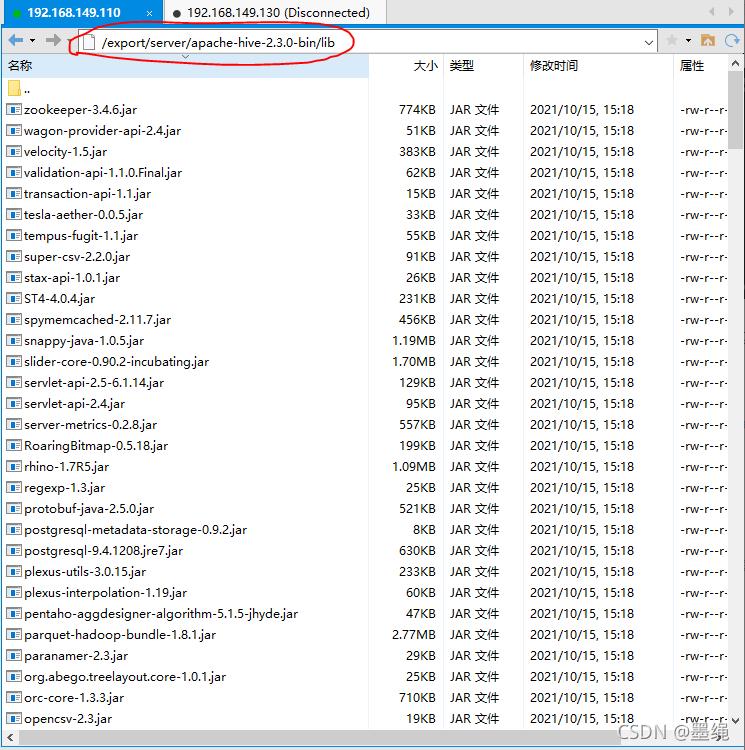Select the slider-core-0.90.2-incubating.jar file icon
Image resolution: width=745 pixels, height=750 pixels.
[14, 362]
